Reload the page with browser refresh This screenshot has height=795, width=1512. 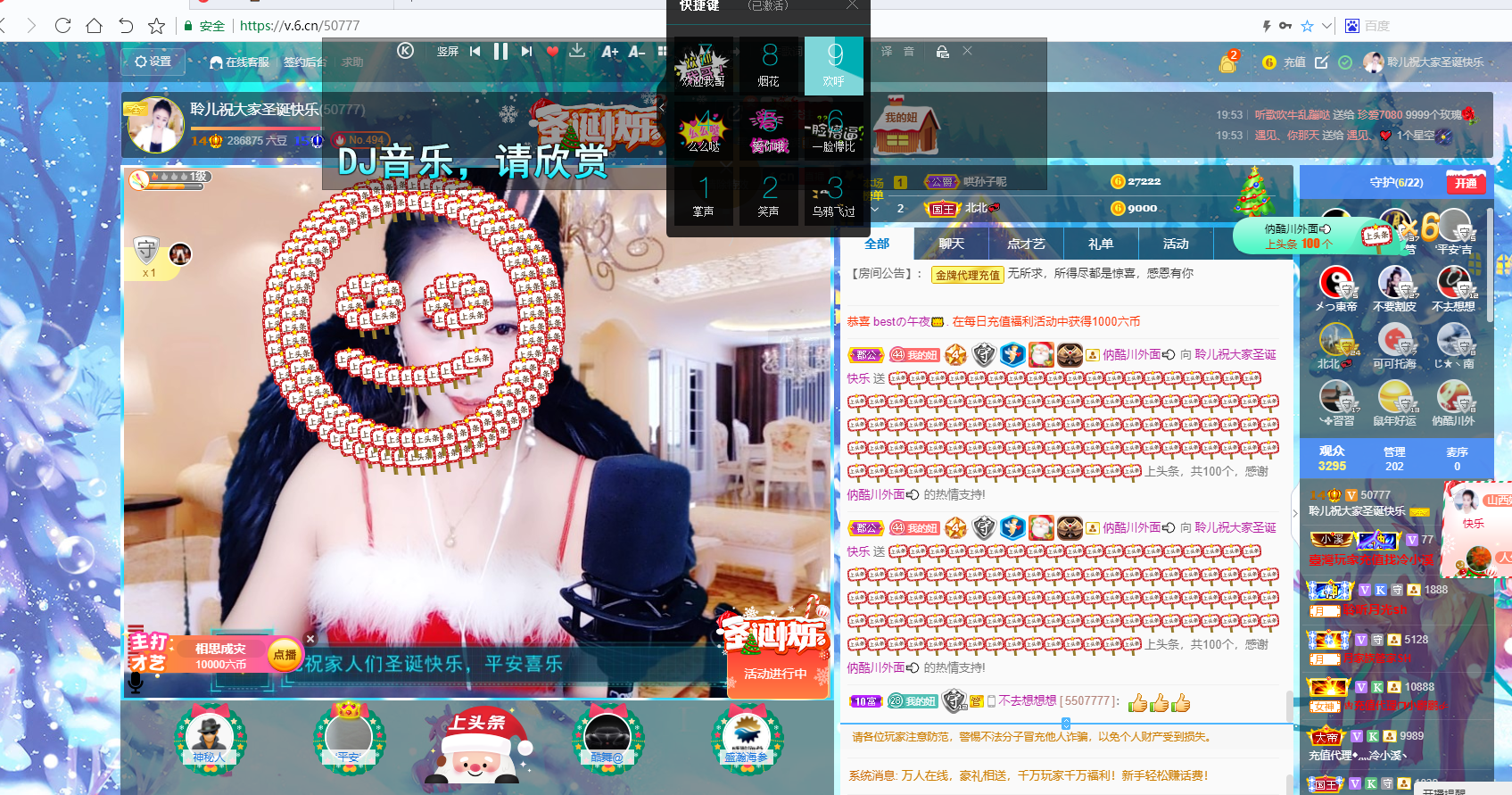(62, 26)
